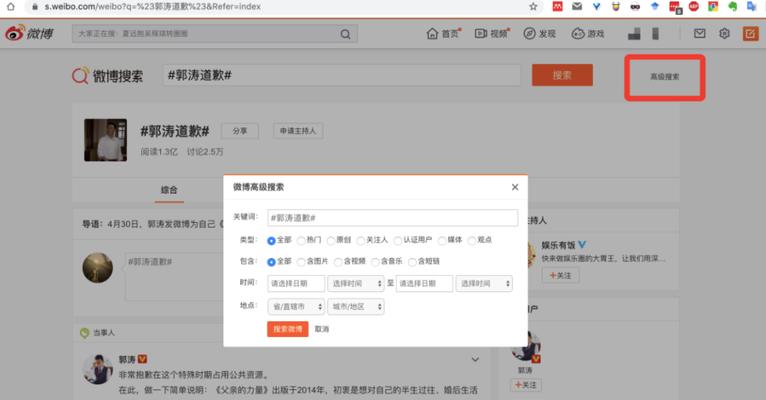Follow 娱乐有饭 with 关注 button
Viewport: 766px width, 400px height.
pyautogui.click(x=560, y=275)
